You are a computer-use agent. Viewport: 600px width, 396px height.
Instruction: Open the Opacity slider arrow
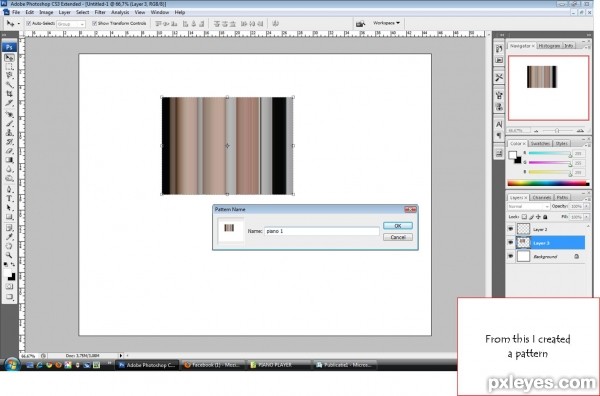(586, 206)
